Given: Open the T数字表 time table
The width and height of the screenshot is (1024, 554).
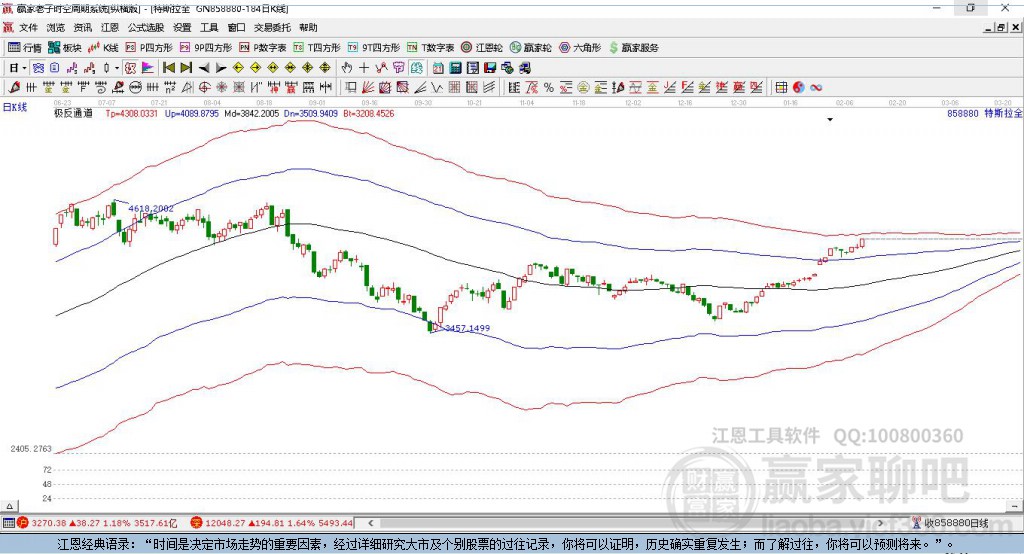Looking at the screenshot, I should (430, 48).
